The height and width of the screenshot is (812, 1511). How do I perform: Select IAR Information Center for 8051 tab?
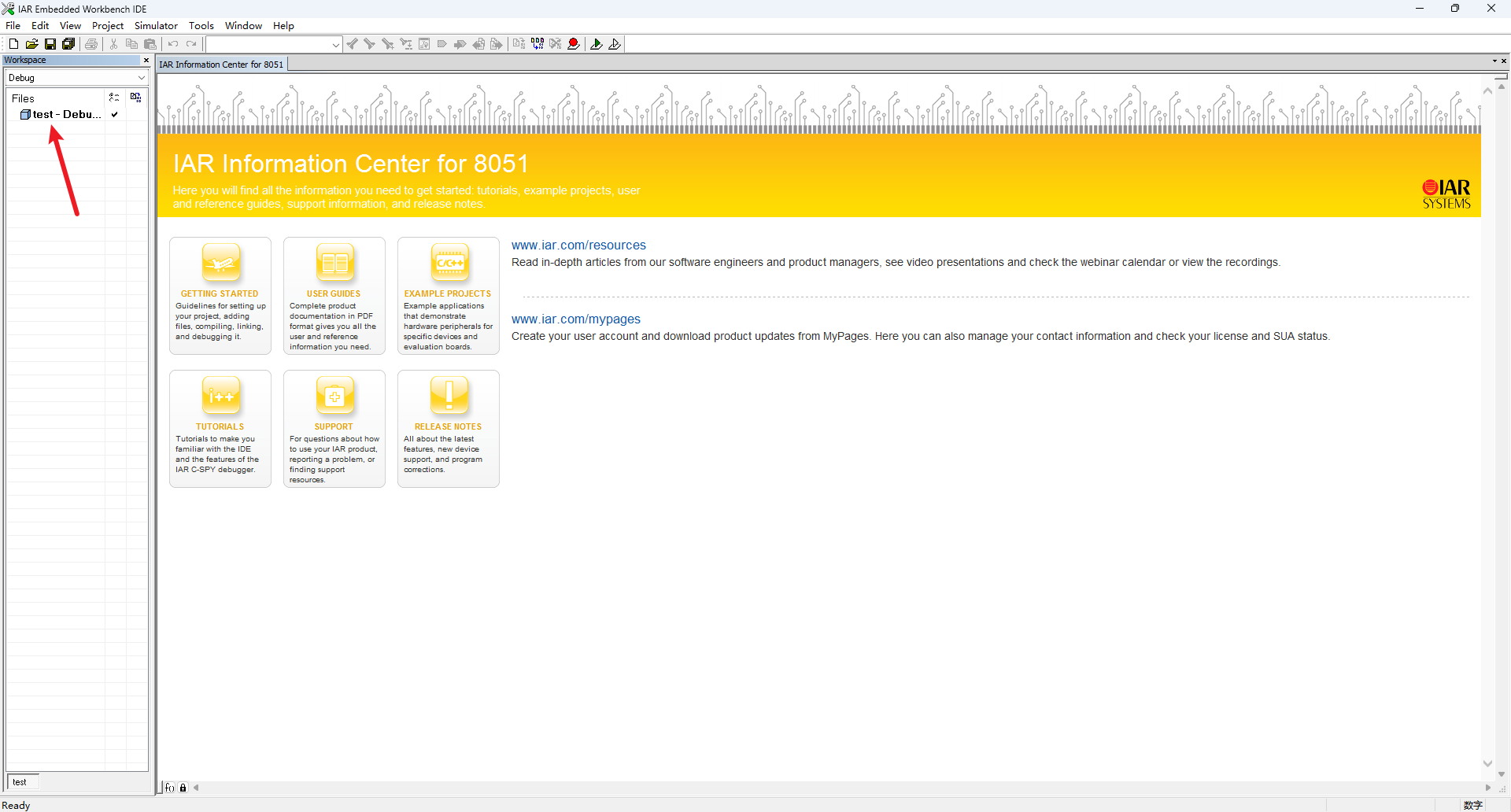(x=221, y=65)
